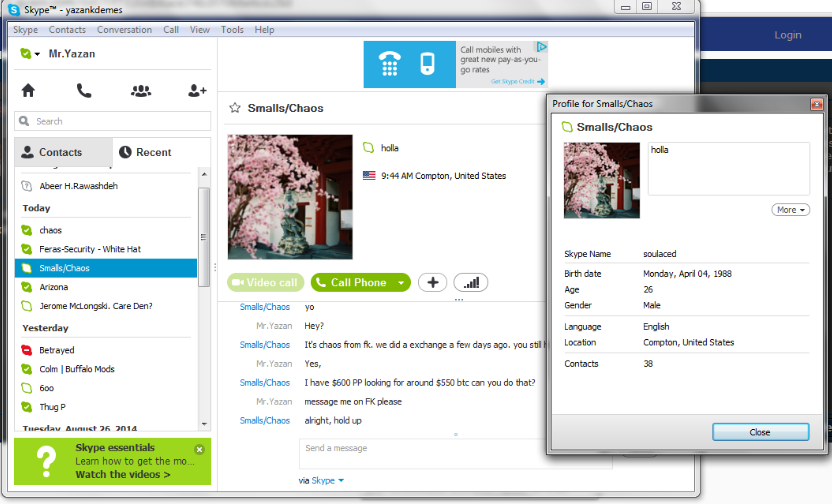Click the add contact icon

tap(197, 91)
